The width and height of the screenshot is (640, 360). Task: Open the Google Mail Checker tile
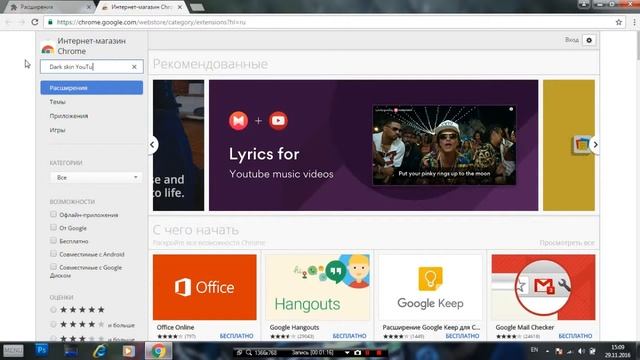pyautogui.click(x=543, y=287)
